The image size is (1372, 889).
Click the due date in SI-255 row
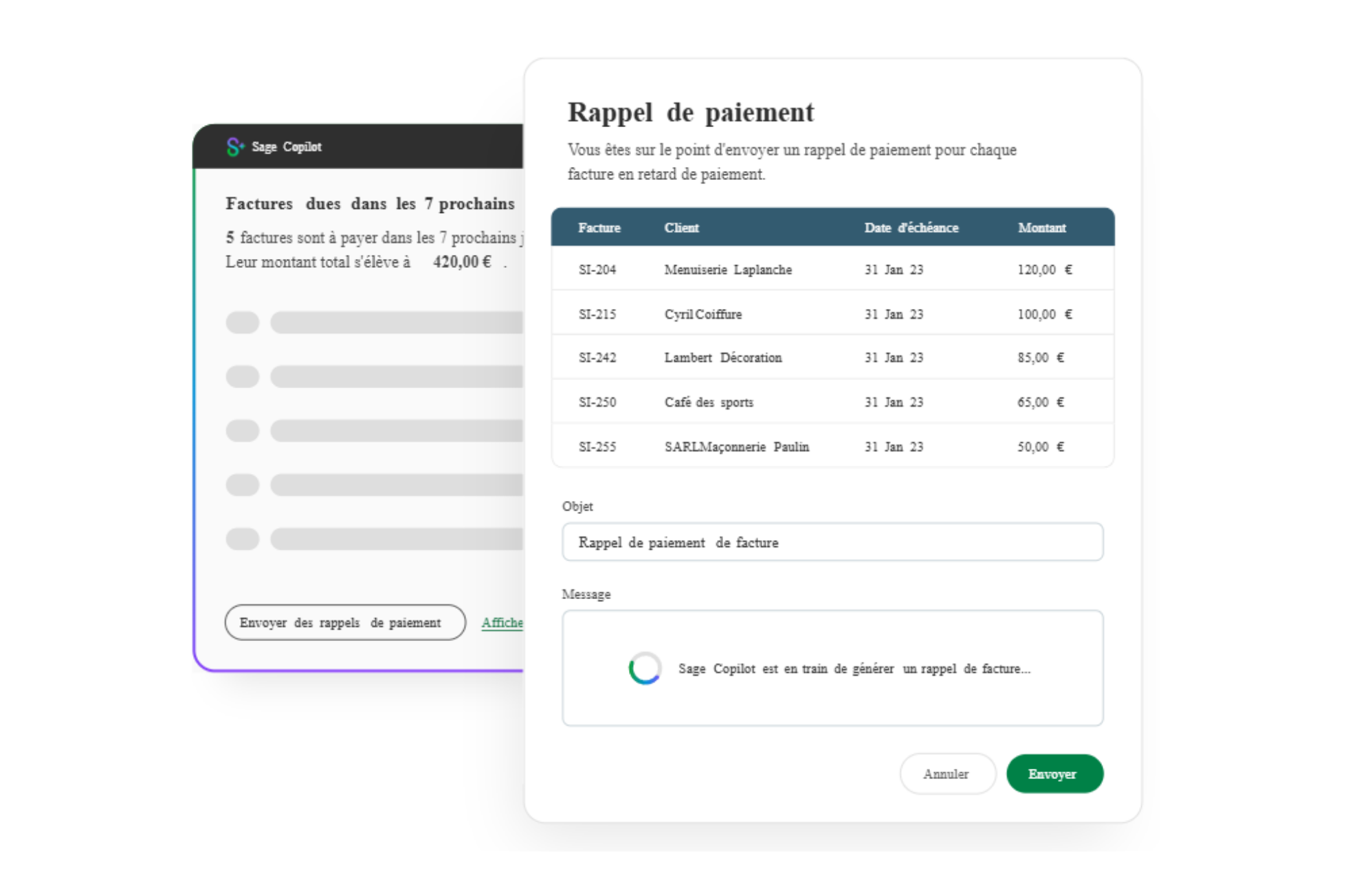pos(894,447)
